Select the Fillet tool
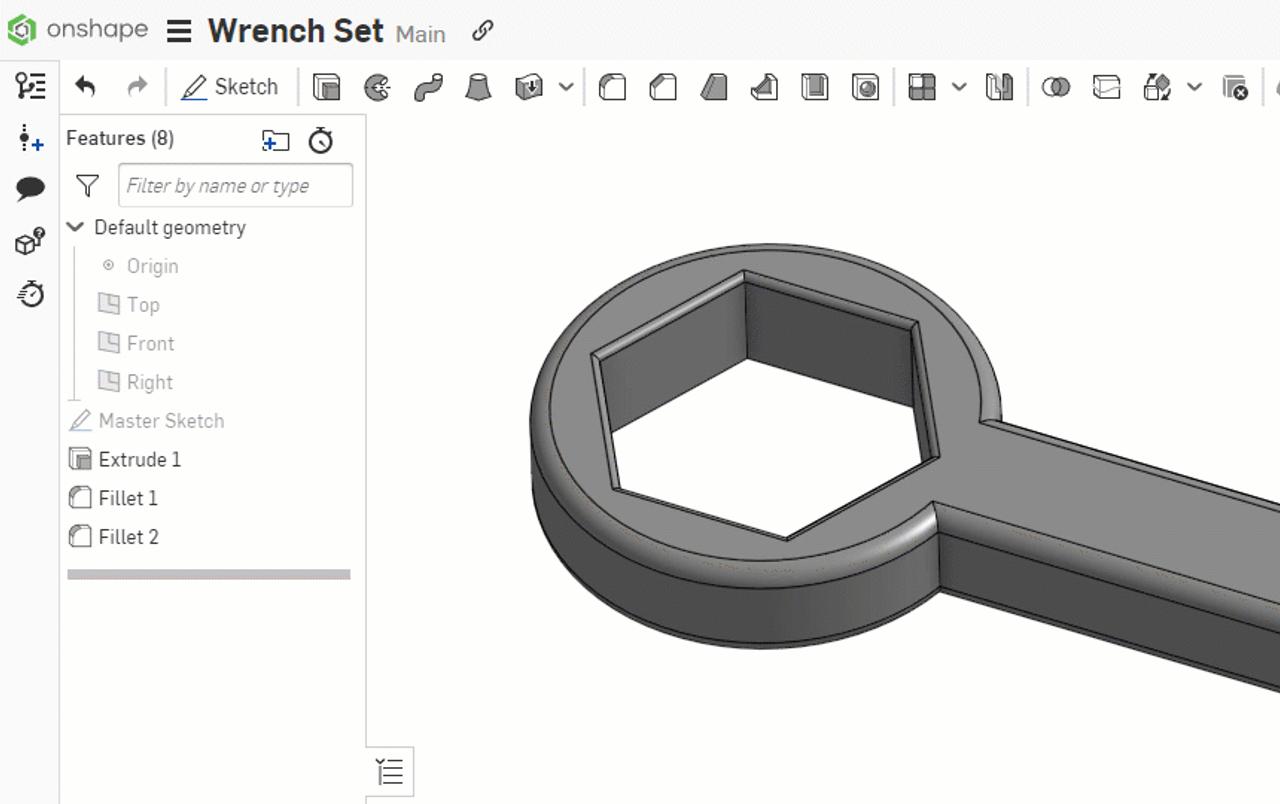The height and width of the screenshot is (804, 1280). (611, 87)
